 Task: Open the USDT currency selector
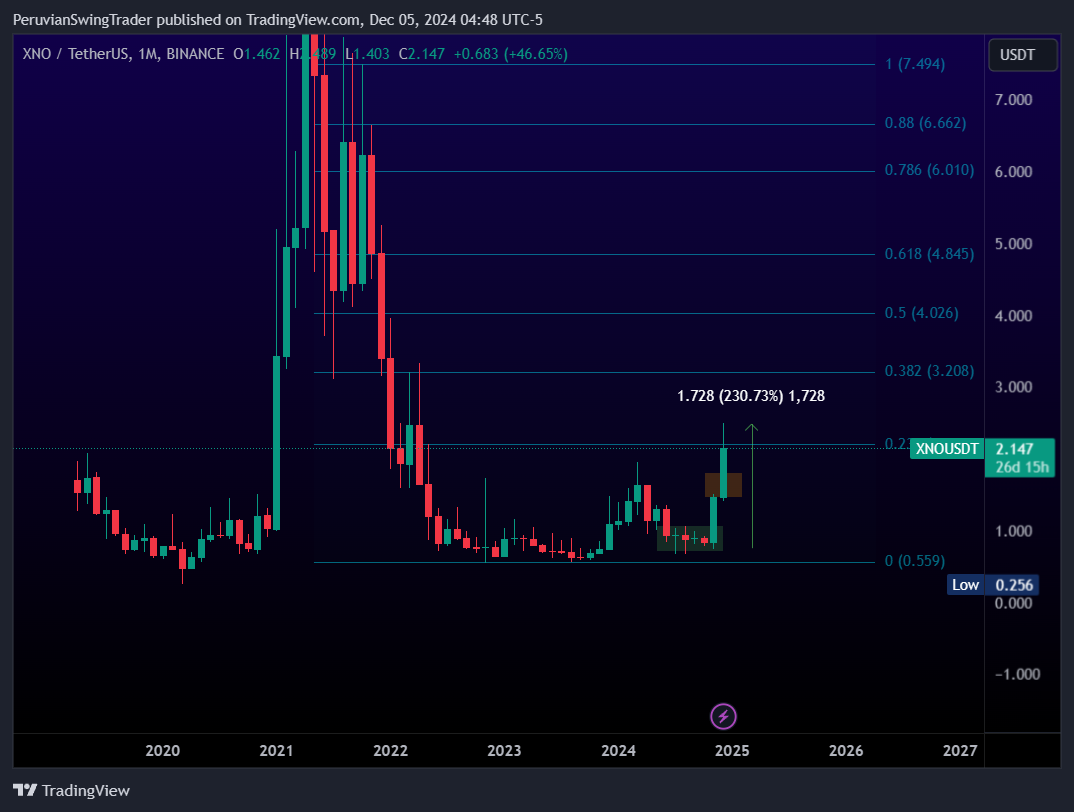pos(1022,55)
